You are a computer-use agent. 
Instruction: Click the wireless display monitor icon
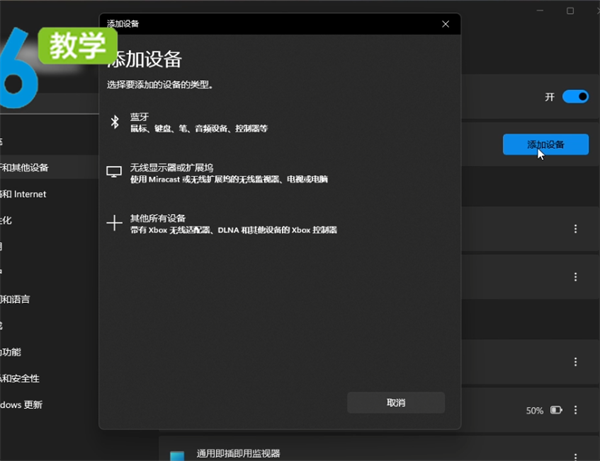coord(114,172)
